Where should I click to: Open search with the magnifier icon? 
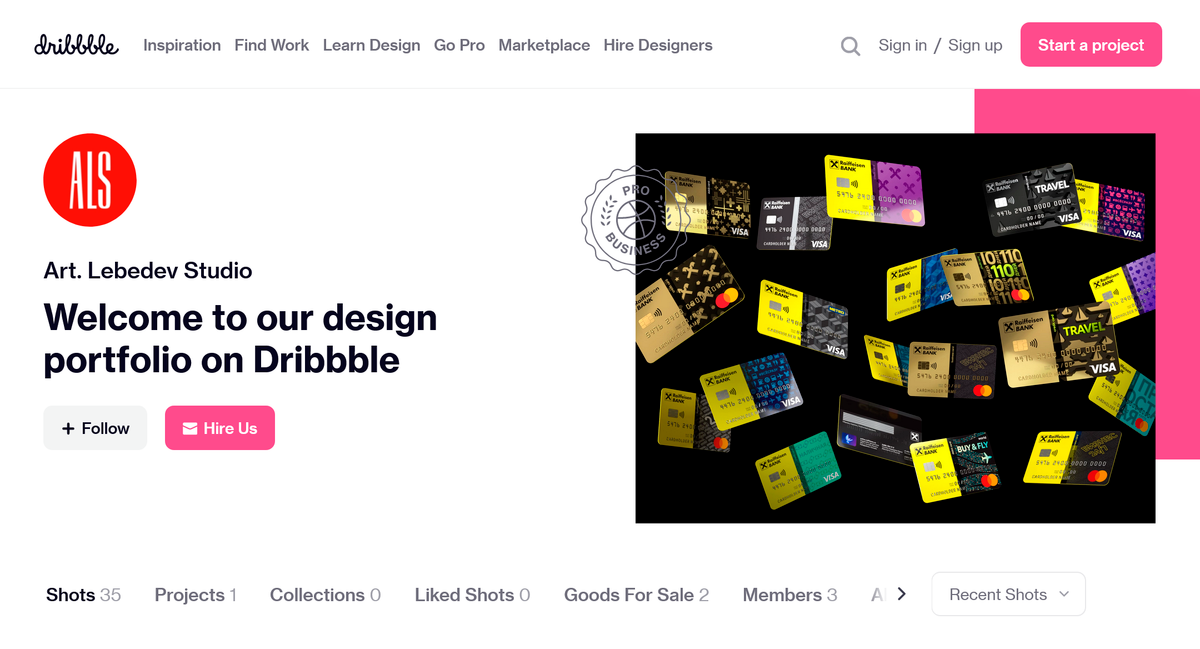coord(850,46)
